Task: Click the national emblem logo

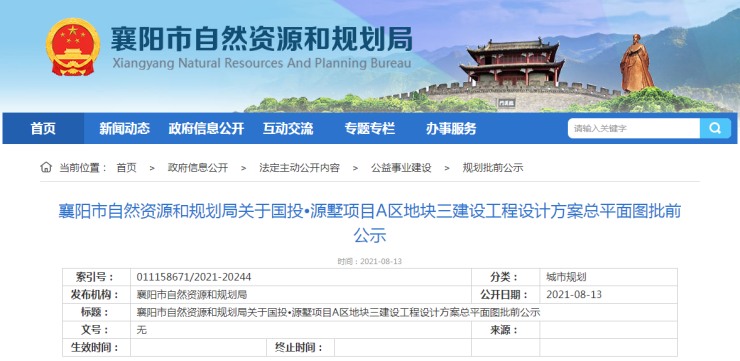Action: [73, 47]
